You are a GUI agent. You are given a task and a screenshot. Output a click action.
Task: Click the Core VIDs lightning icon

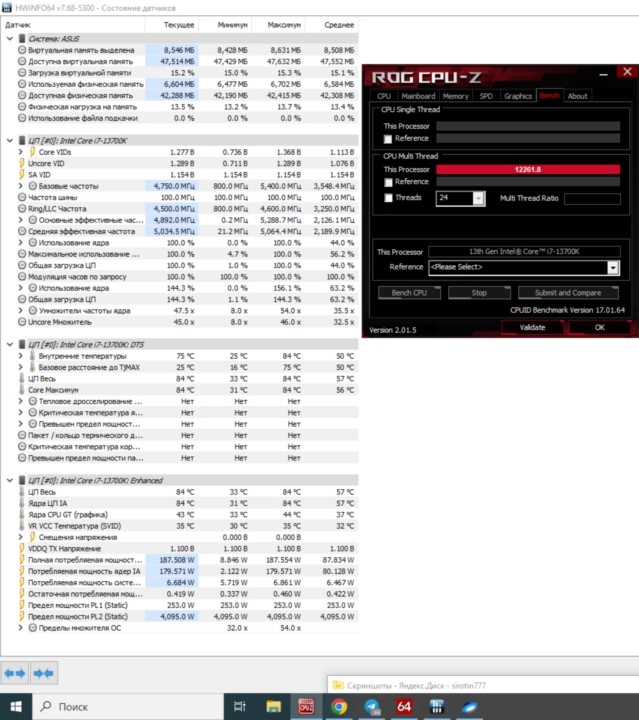coord(32,152)
